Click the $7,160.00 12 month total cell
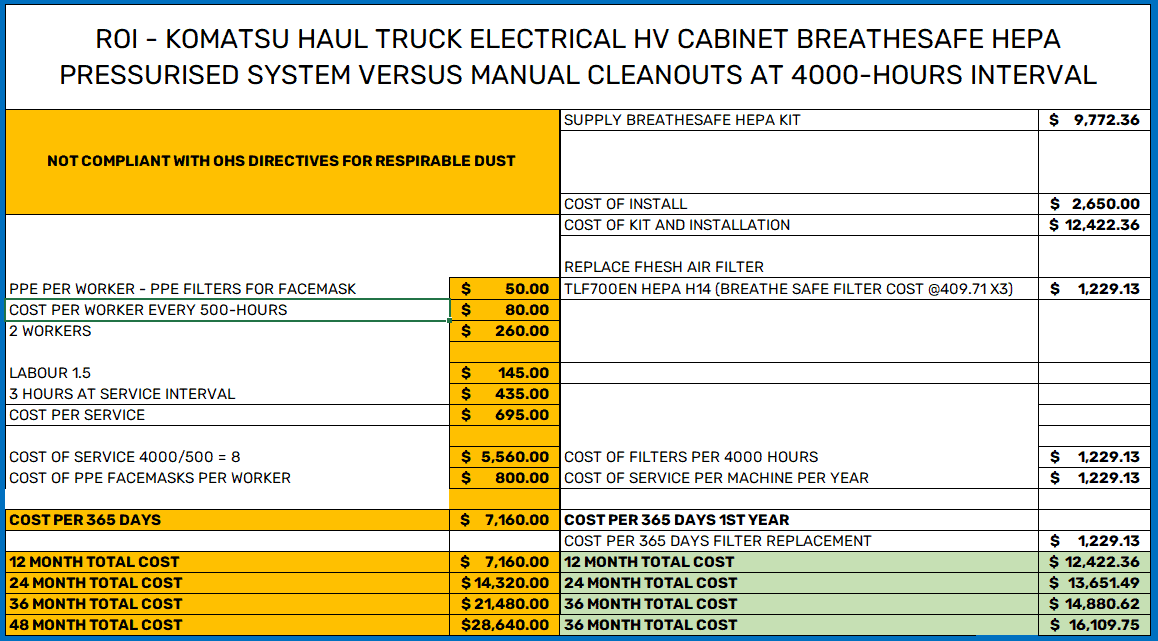1158x641 pixels. pos(505,562)
